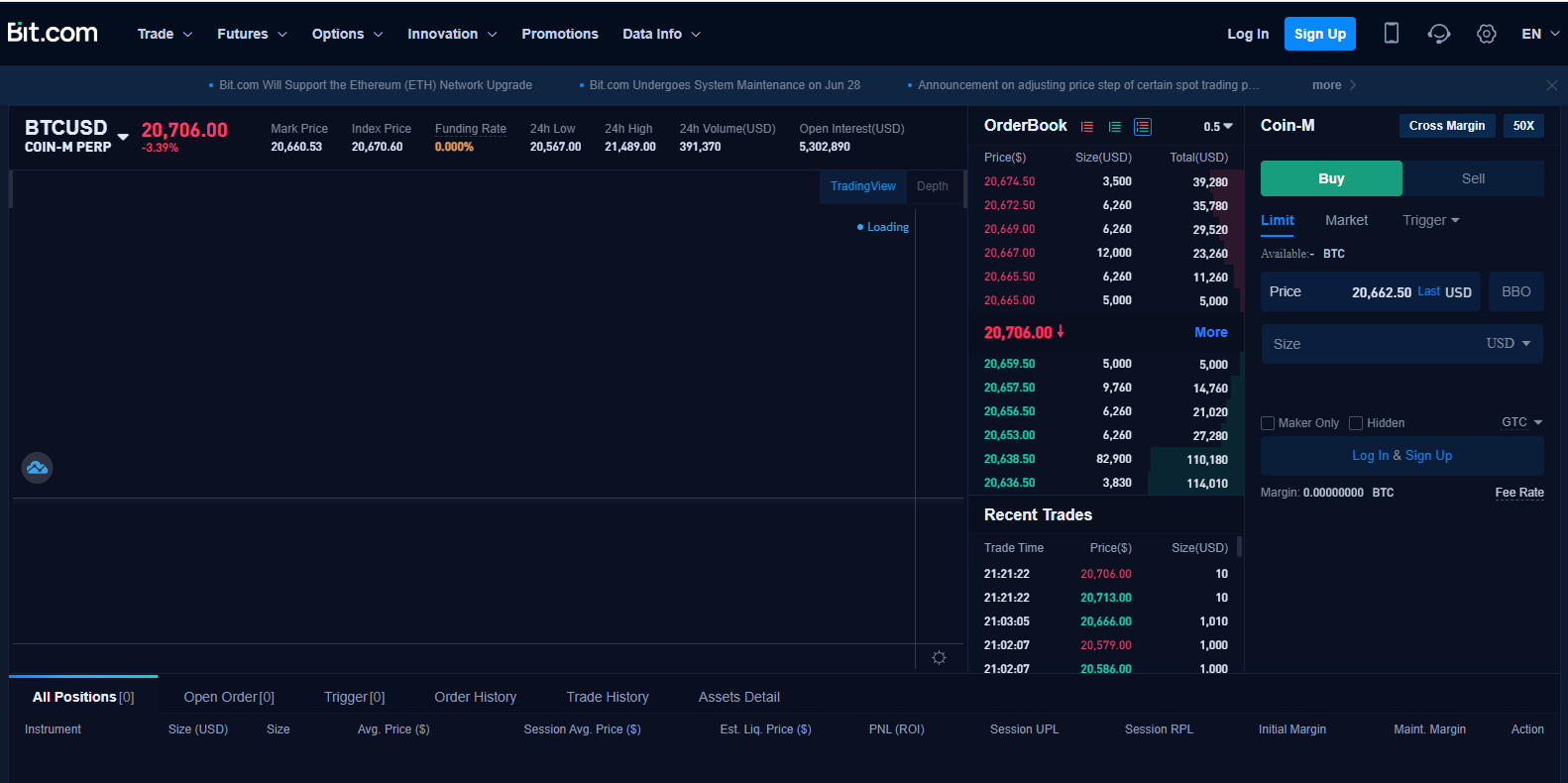This screenshot has height=783, width=1568.
Task: Click the Cross Margin button
Action: (1447, 126)
